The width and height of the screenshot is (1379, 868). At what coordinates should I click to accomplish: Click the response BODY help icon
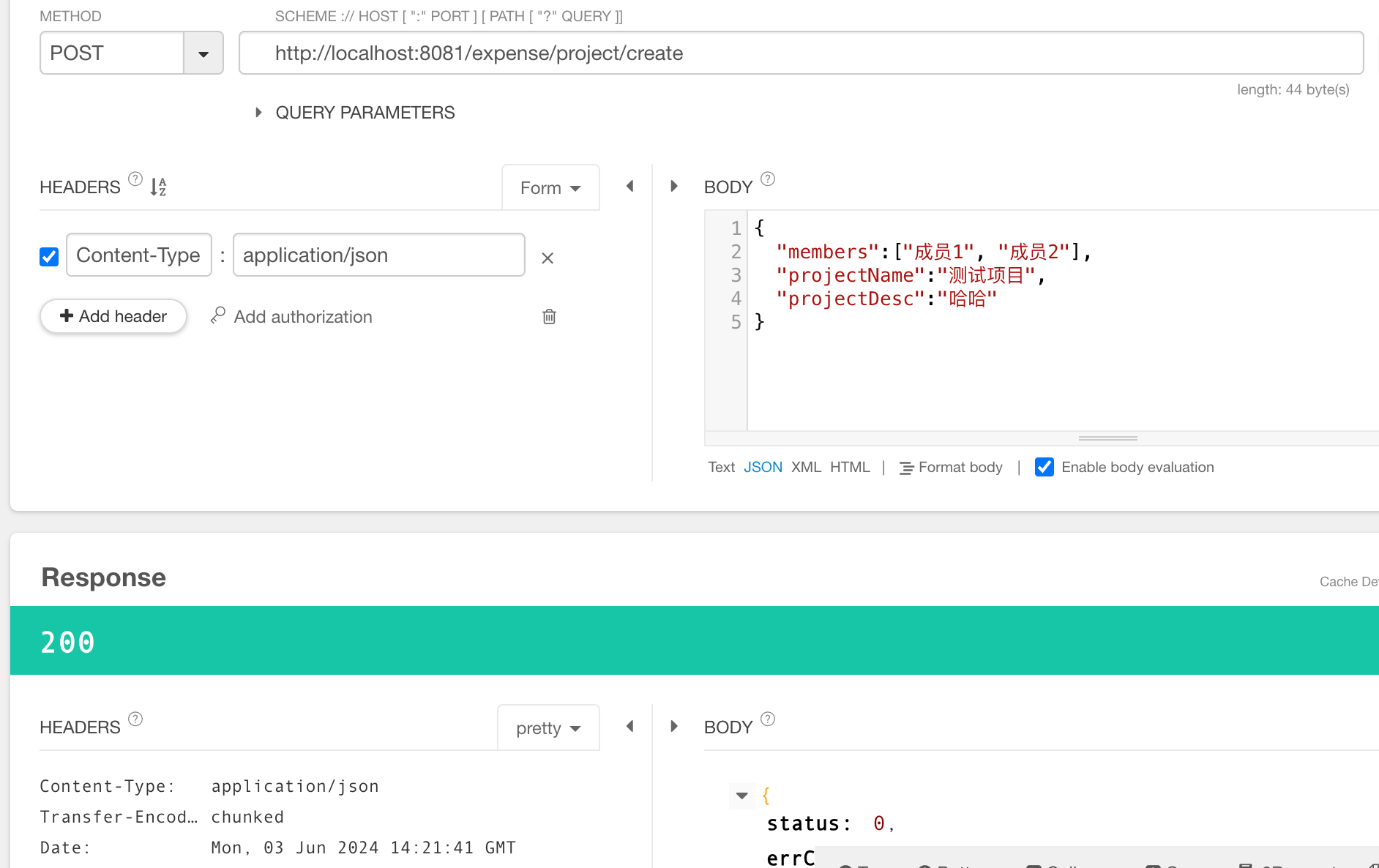tap(767, 719)
